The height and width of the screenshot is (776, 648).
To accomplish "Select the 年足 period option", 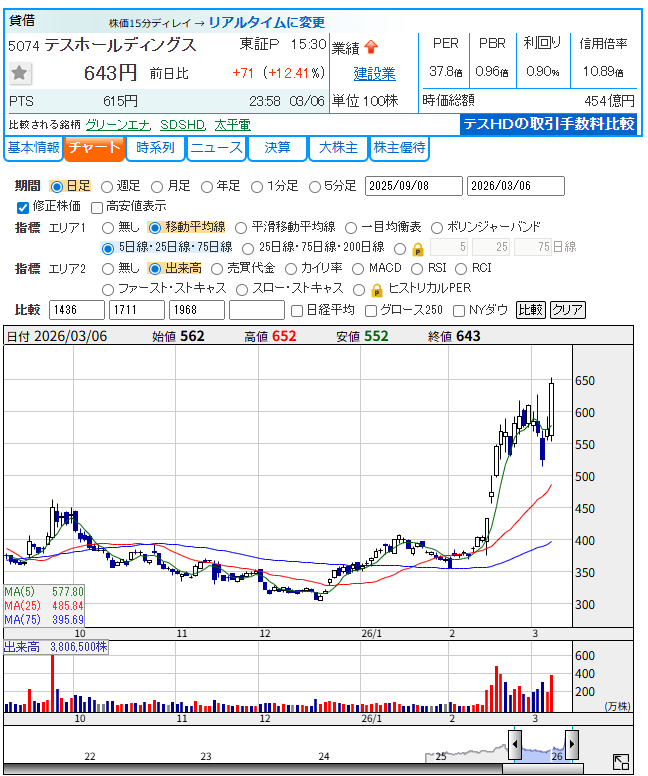I will pyautogui.click(x=207, y=187).
